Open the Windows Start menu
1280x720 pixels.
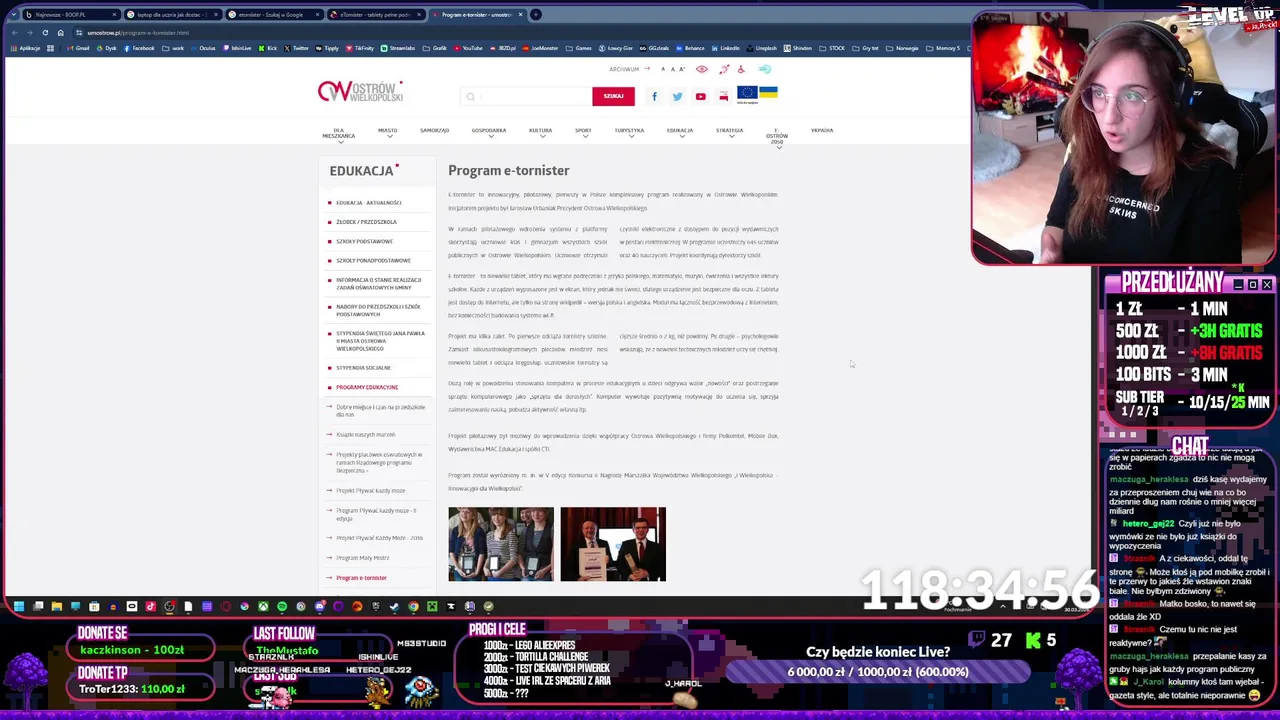[x=19, y=606]
